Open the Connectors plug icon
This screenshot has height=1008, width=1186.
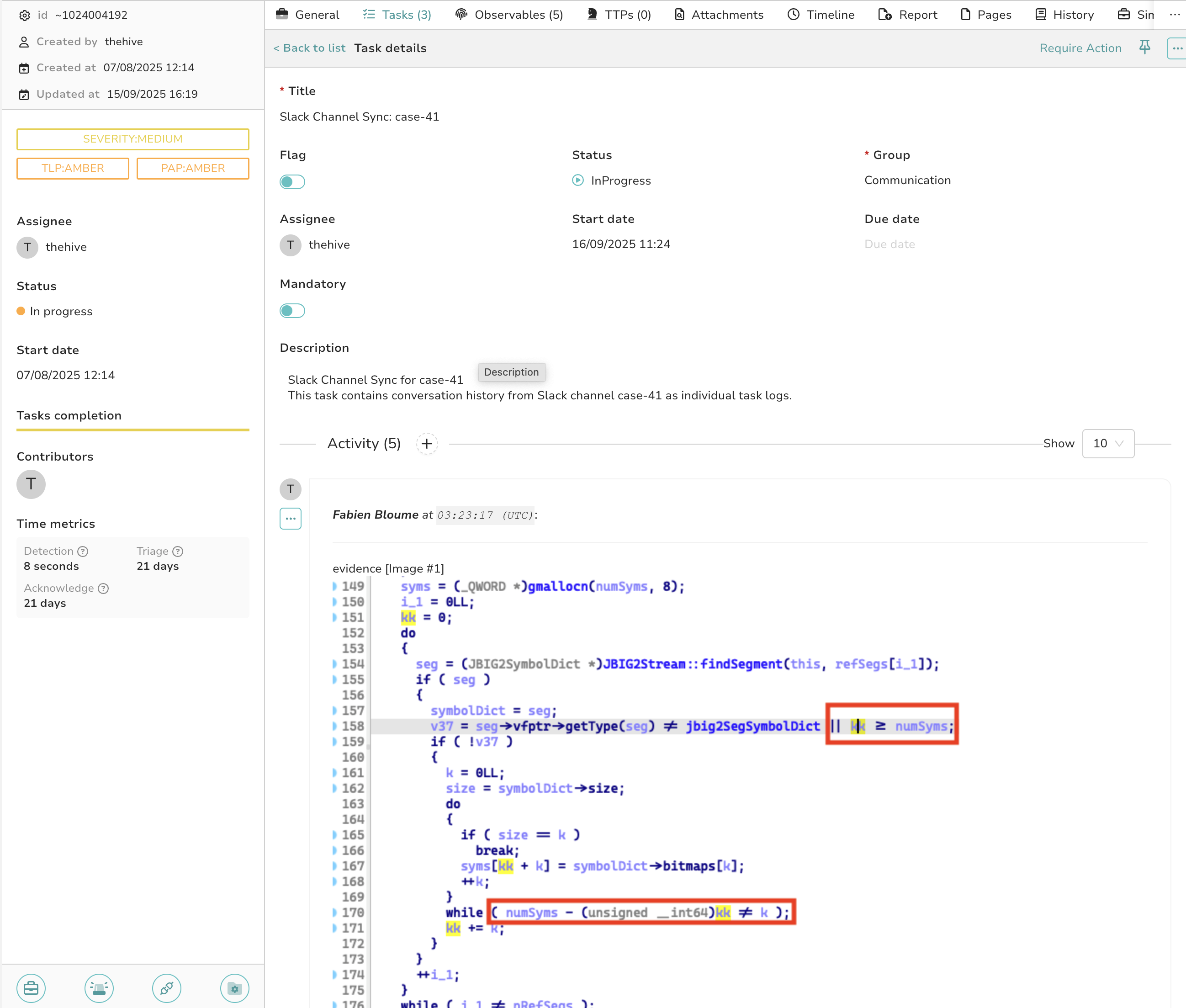tap(166, 988)
